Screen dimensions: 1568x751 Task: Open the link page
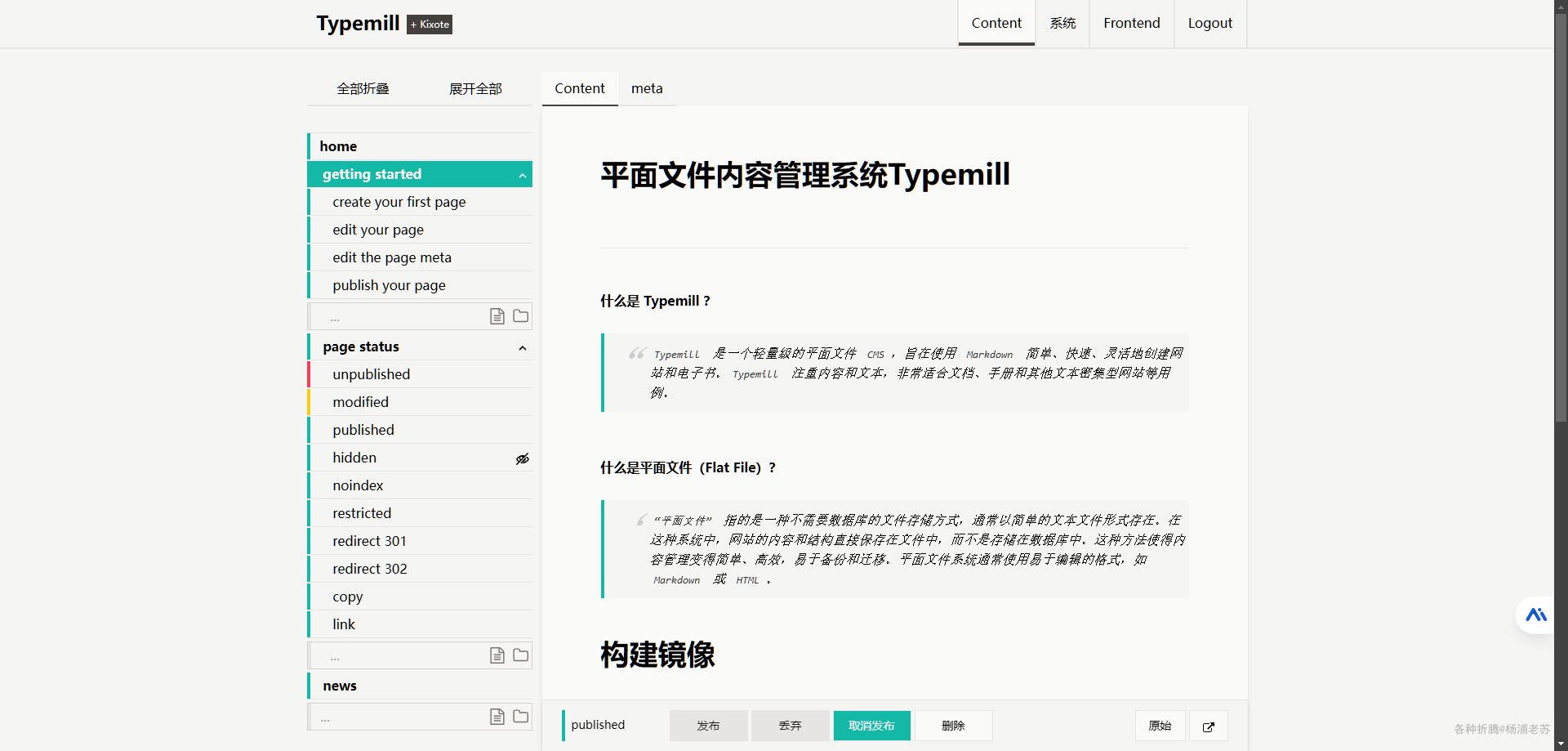click(420, 624)
